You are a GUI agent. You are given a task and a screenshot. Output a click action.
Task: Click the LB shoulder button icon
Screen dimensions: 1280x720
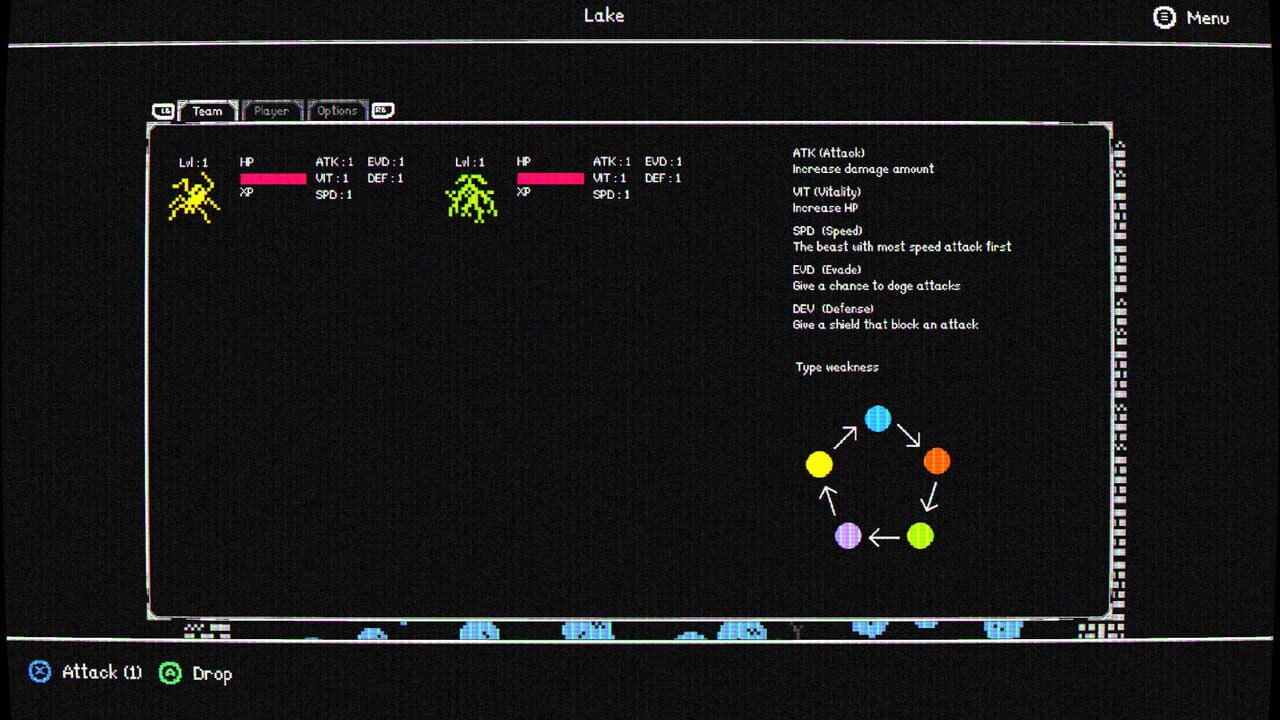pos(163,111)
